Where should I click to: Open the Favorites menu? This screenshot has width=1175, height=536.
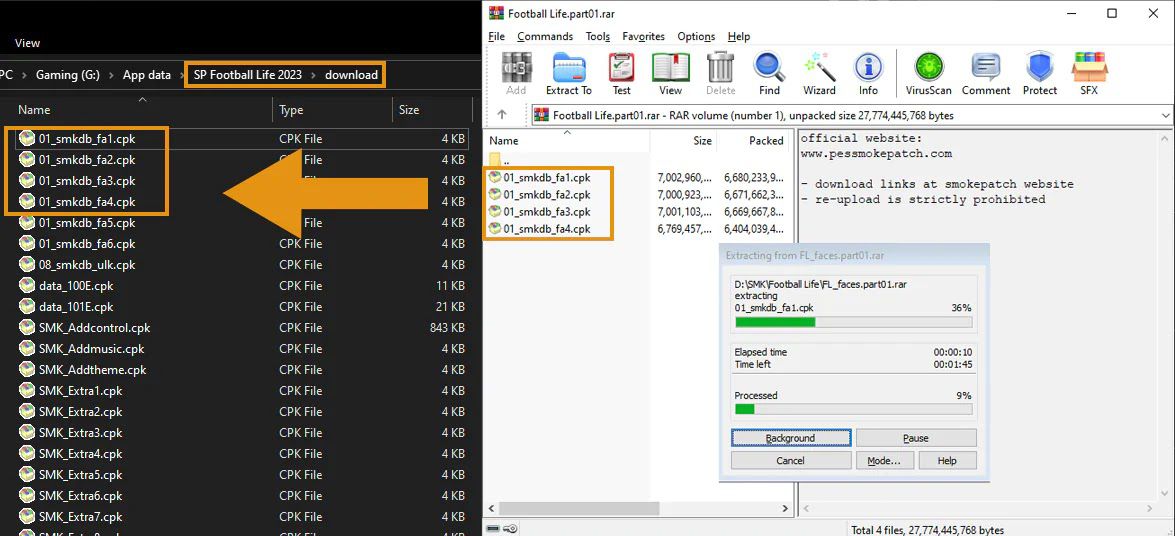click(643, 37)
